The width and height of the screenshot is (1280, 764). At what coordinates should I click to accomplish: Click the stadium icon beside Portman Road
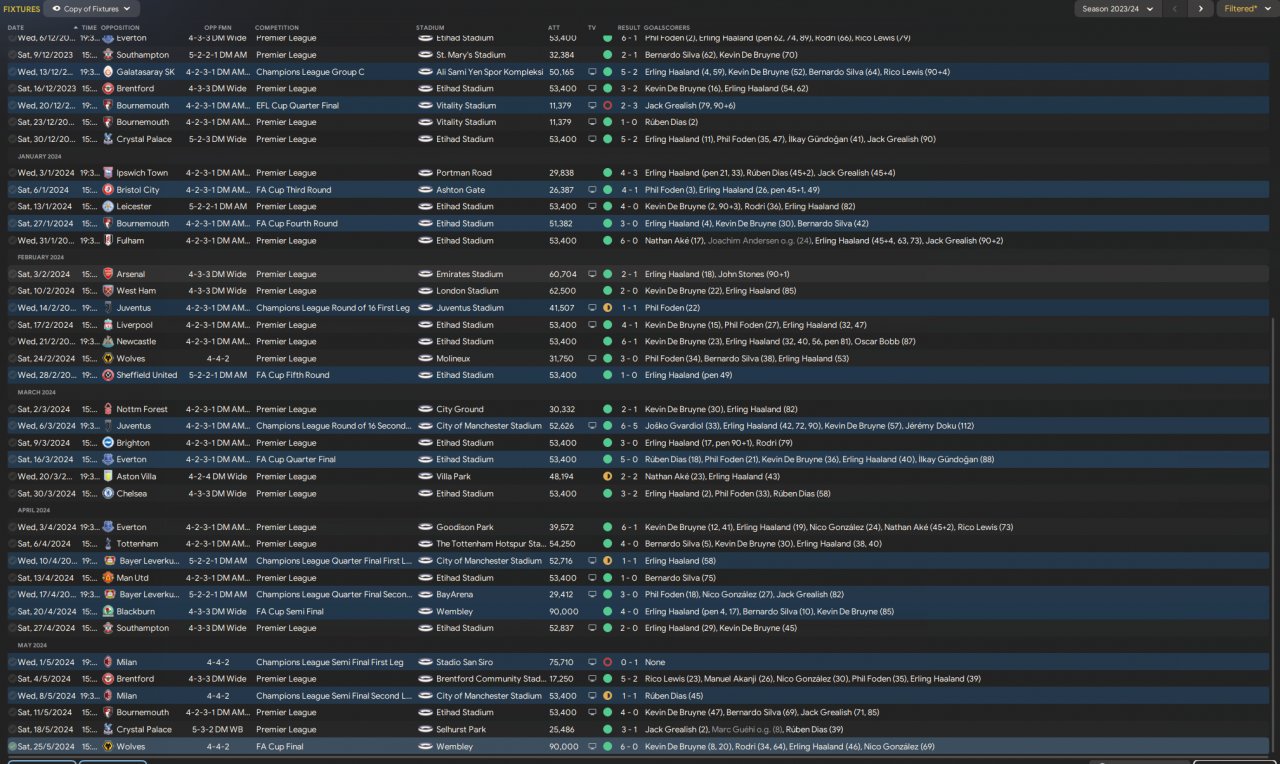click(425, 173)
